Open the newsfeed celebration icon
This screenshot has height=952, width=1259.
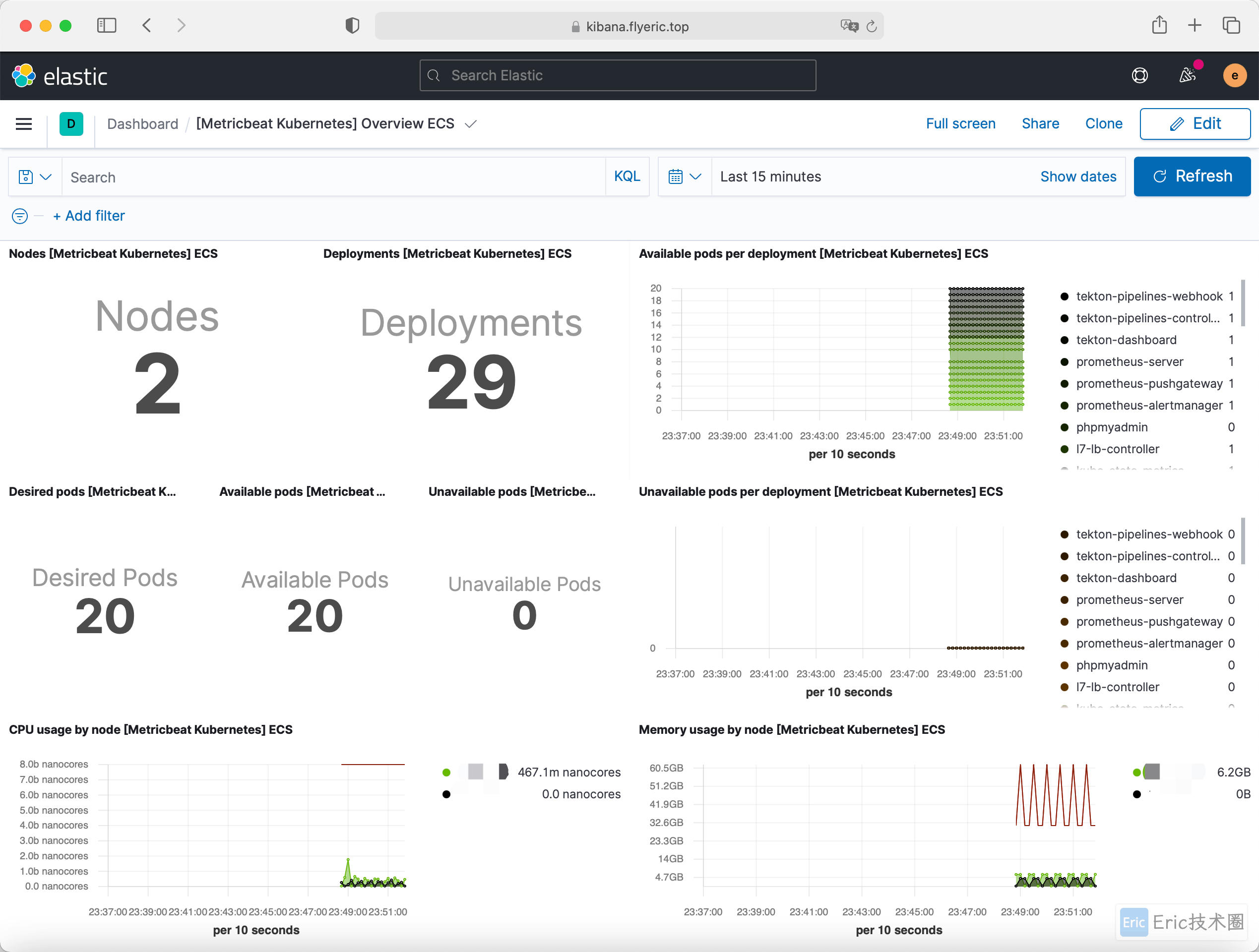click(x=1187, y=75)
